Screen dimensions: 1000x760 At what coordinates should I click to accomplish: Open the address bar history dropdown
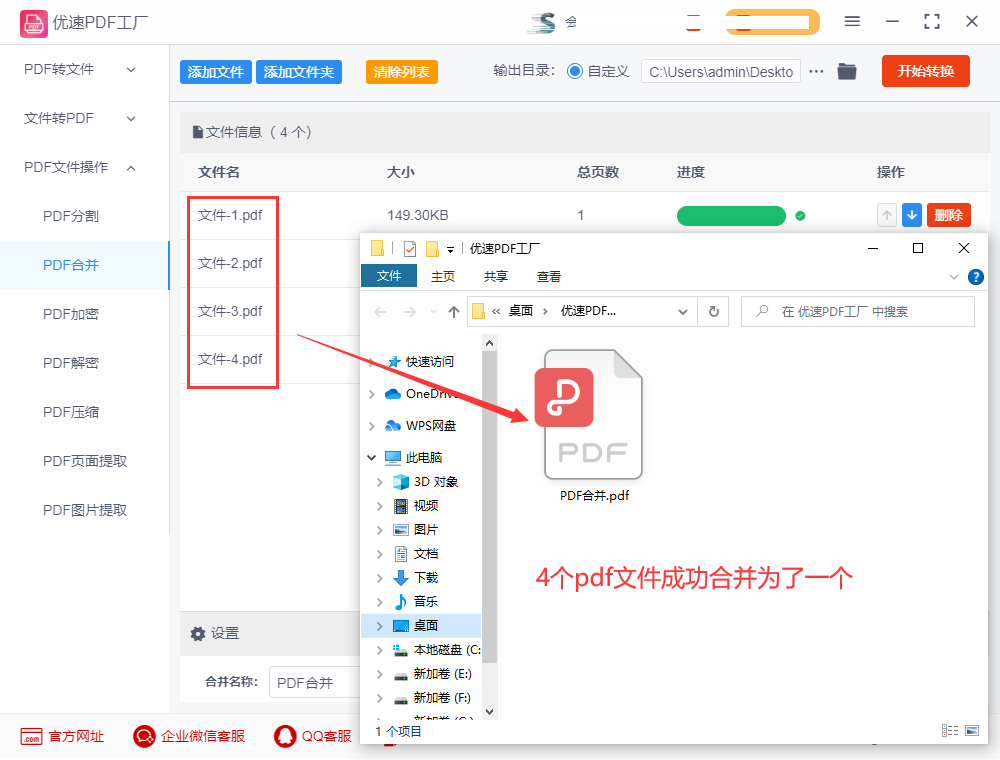683,312
